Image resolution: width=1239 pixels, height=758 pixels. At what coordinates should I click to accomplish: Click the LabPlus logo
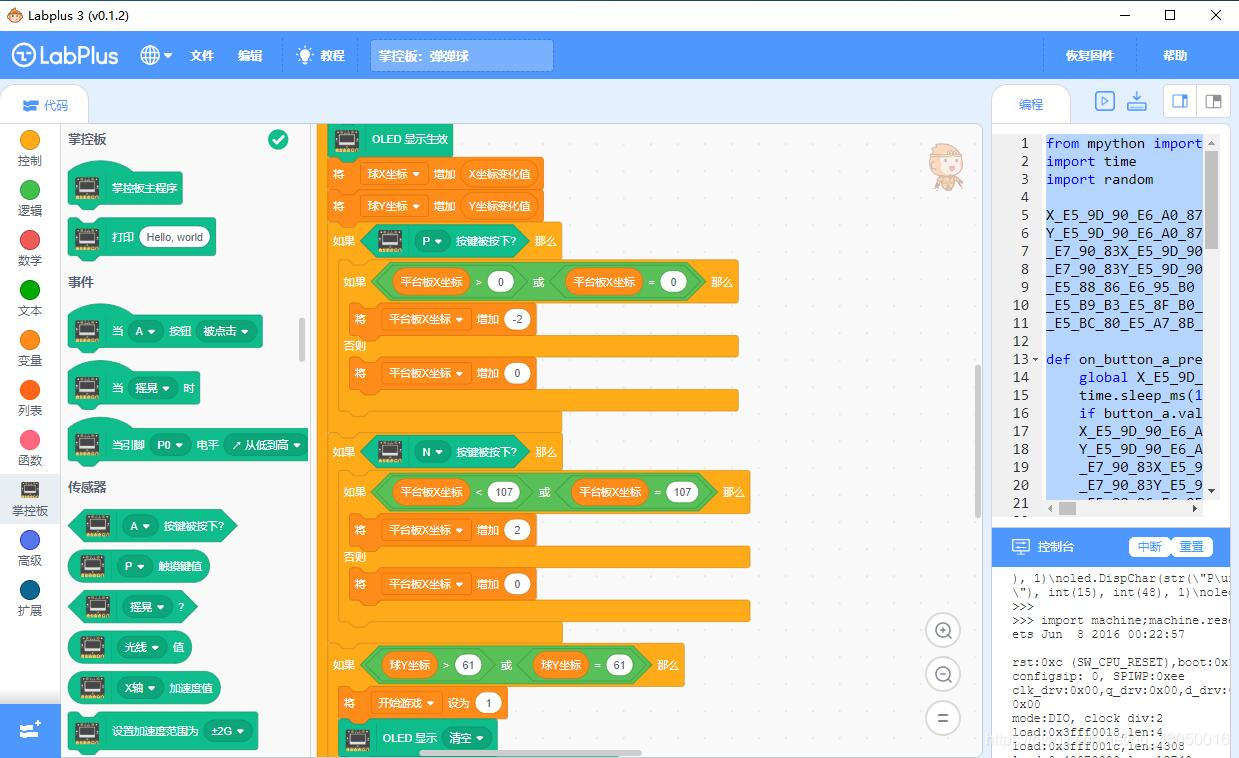(65, 56)
